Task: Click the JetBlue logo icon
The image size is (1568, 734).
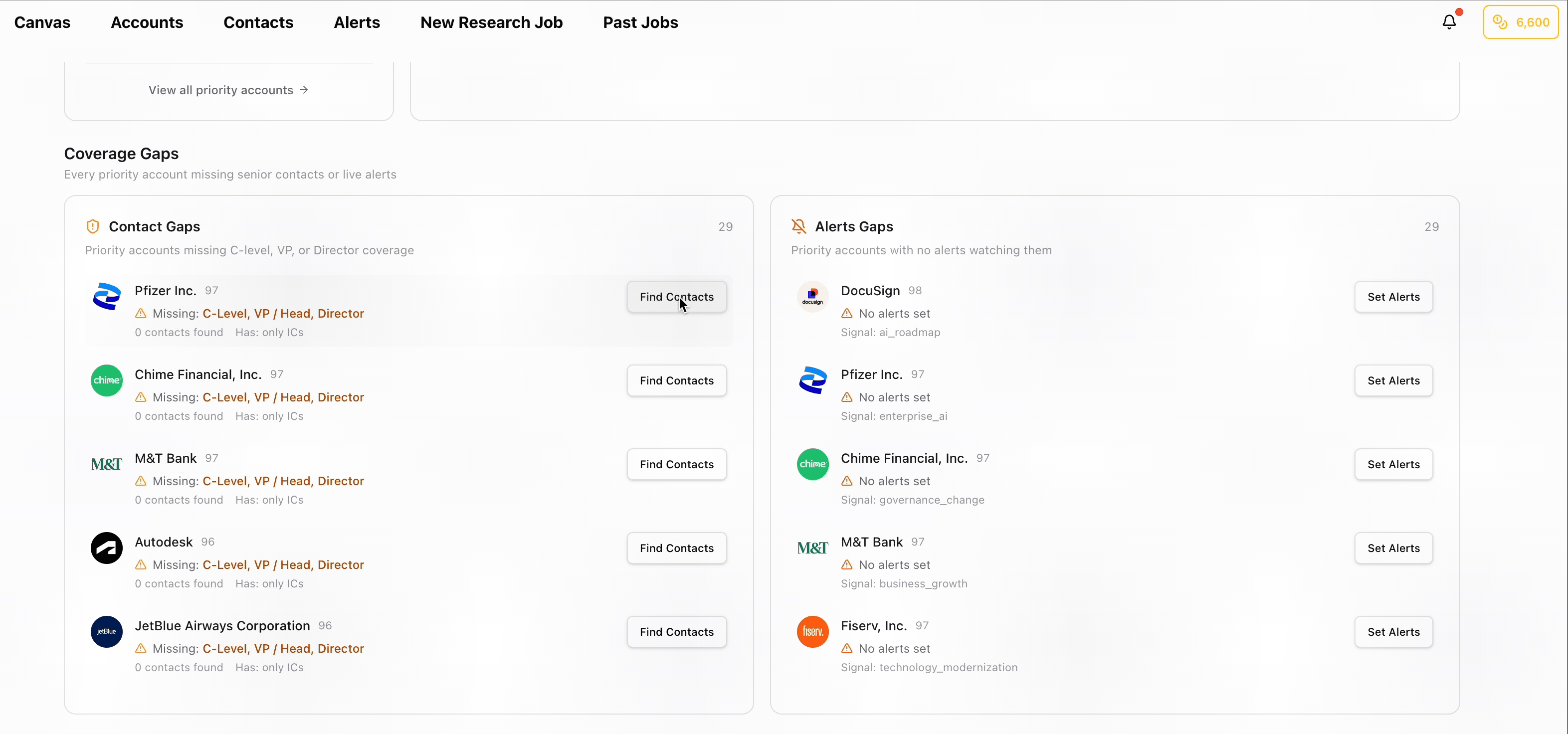Action: coord(107,632)
